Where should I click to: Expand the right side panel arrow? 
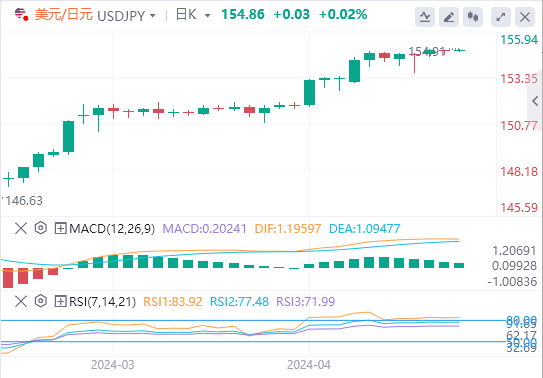(x=535, y=101)
